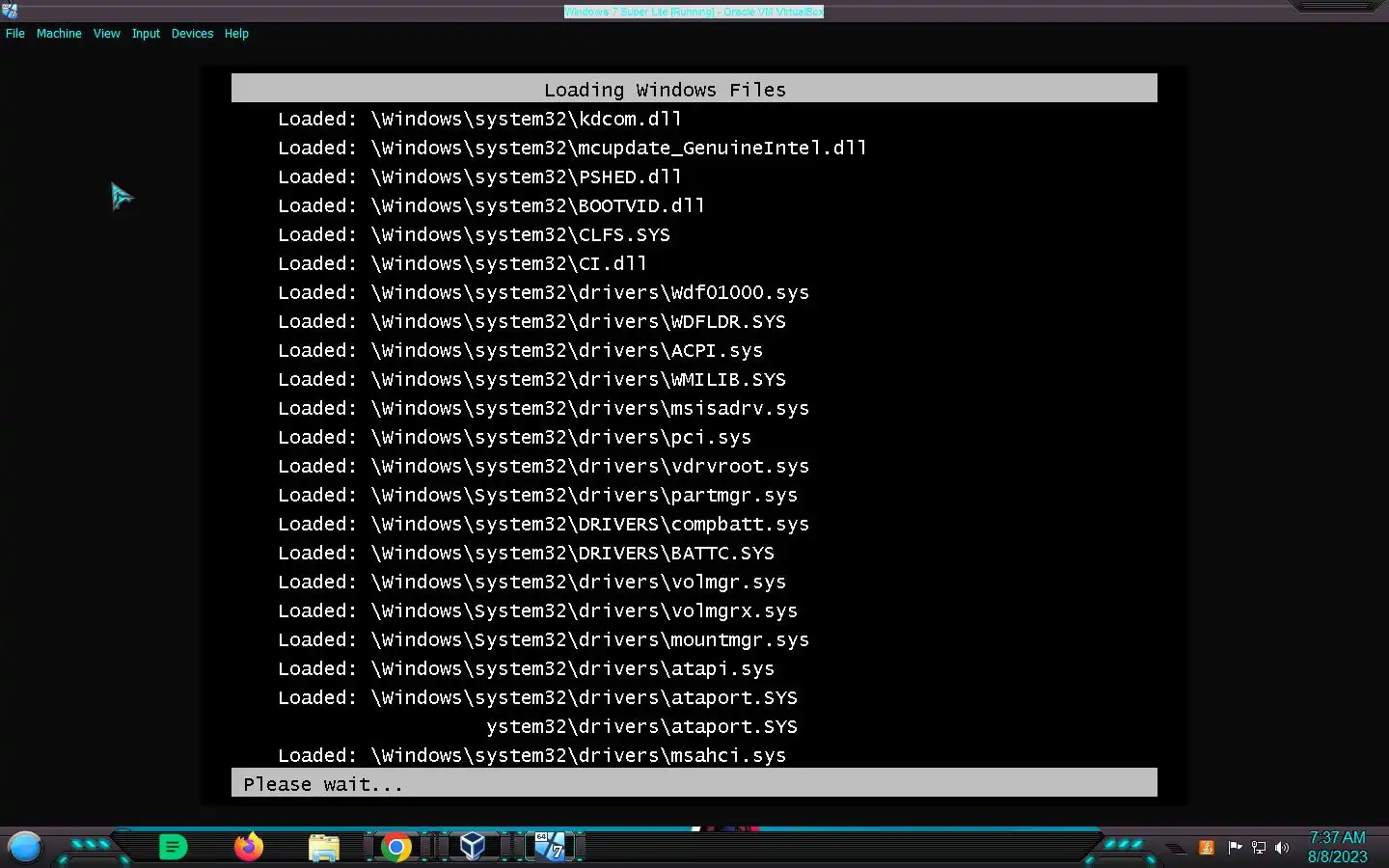Click the msisadrv.sys line
1389x868 pixels.
coord(543,408)
